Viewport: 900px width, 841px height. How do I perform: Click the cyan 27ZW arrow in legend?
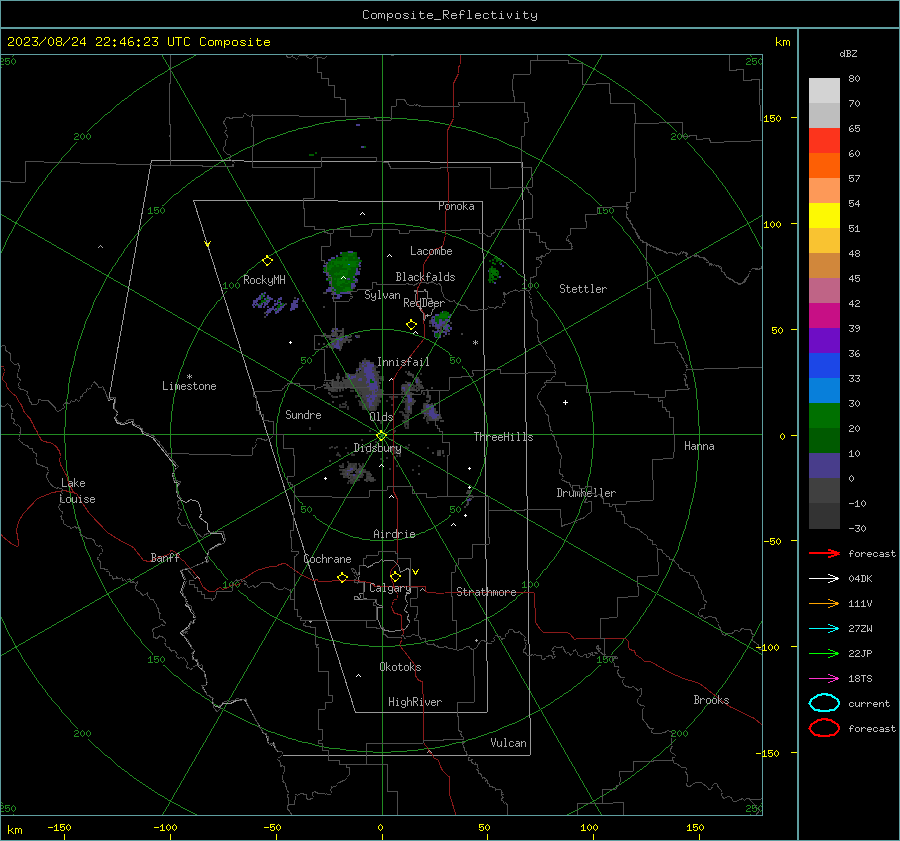click(824, 629)
